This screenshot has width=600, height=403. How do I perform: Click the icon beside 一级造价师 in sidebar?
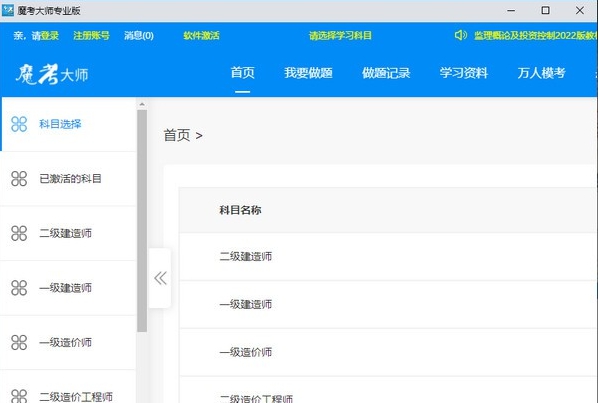[19, 342]
